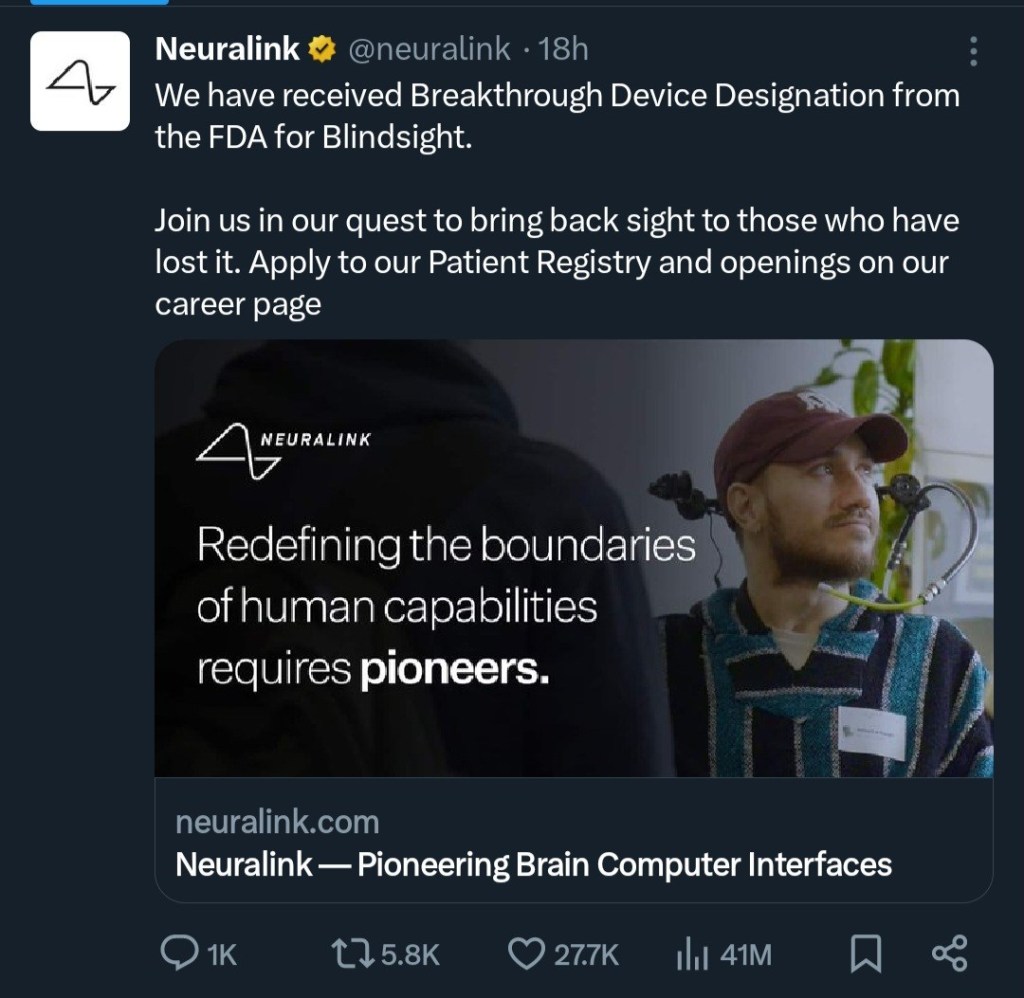1024x998 pixels.
Task: Click the neuralink.com domain text
Action: 277,823
